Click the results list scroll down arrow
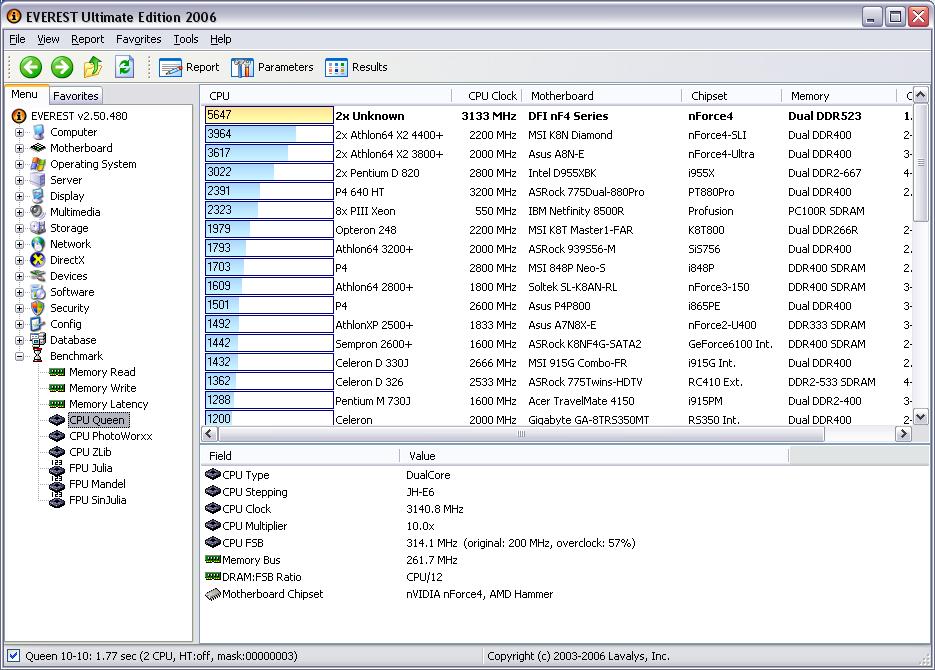935x670 pixels. click(921, 418)
